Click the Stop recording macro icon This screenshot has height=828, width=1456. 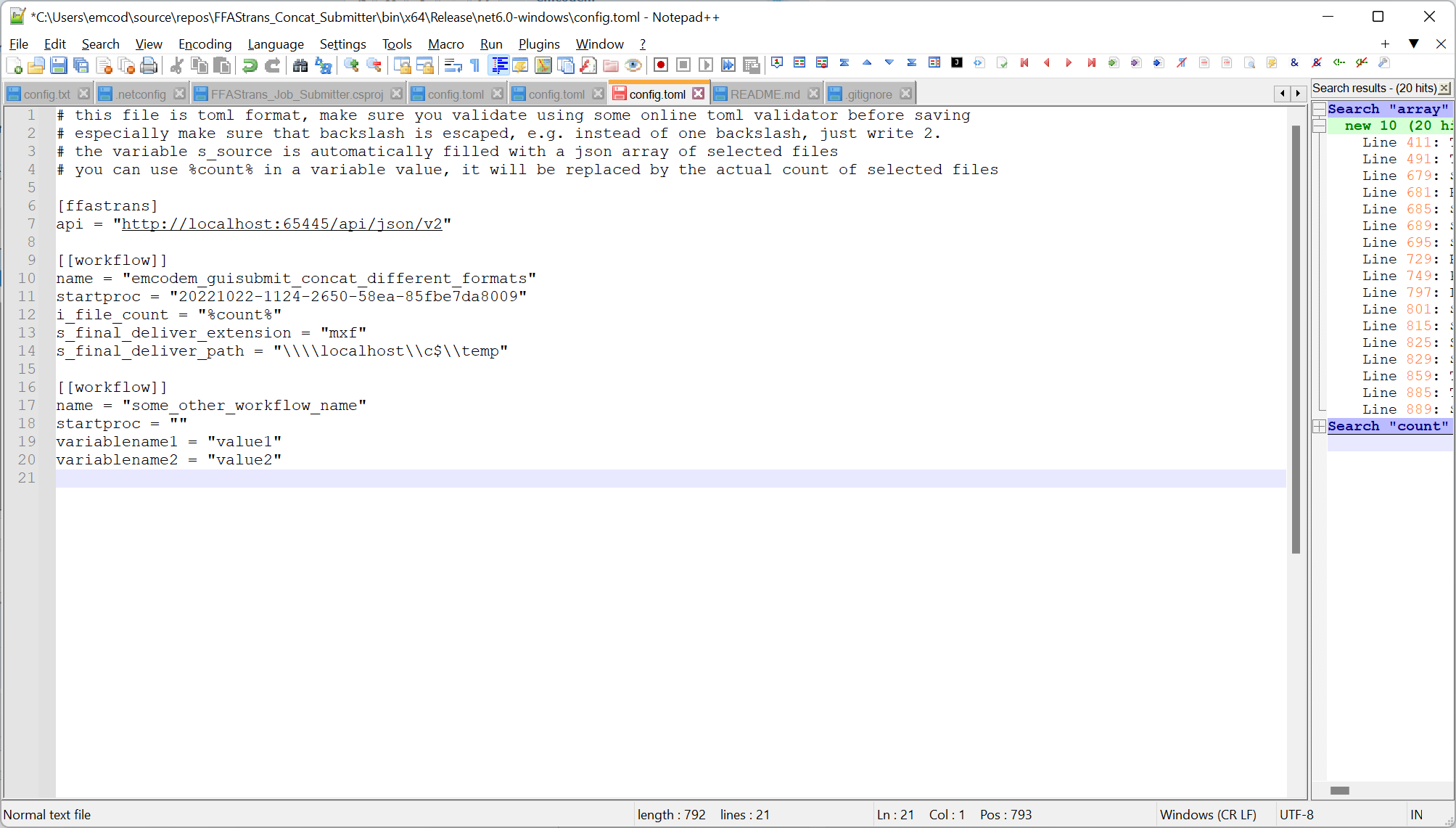pyautogui.click(x=683, y=65)
